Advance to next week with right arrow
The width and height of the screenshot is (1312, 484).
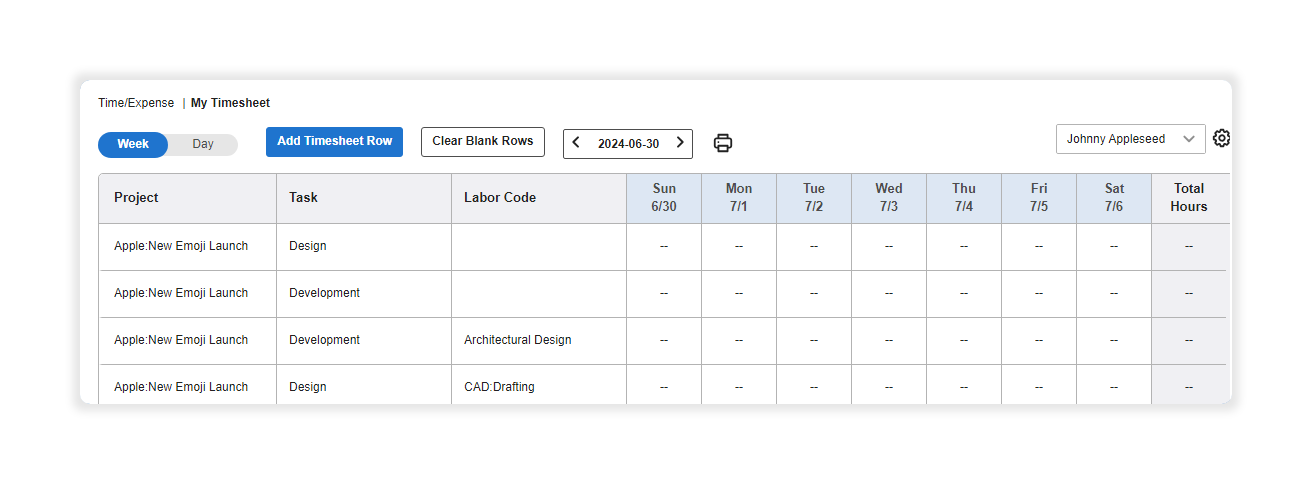point(680,143)
